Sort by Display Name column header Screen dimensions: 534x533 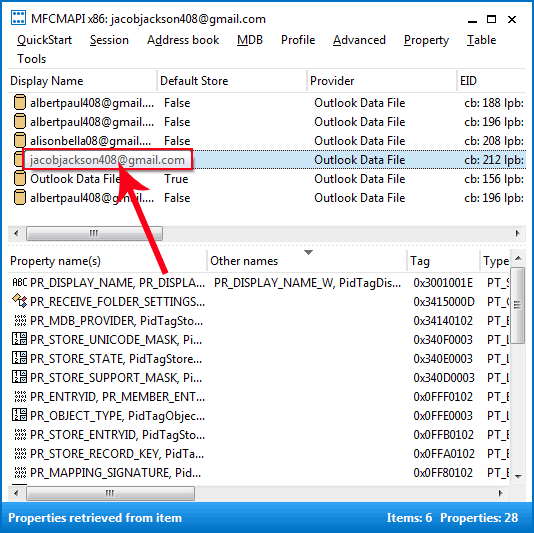coord(82,81)
